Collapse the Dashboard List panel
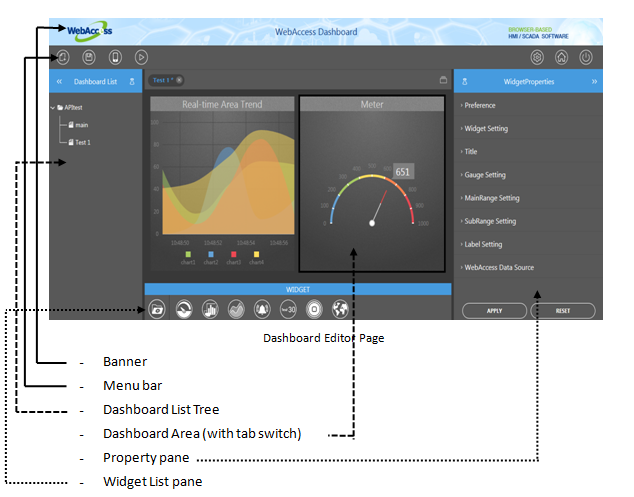 pos(59,82)
